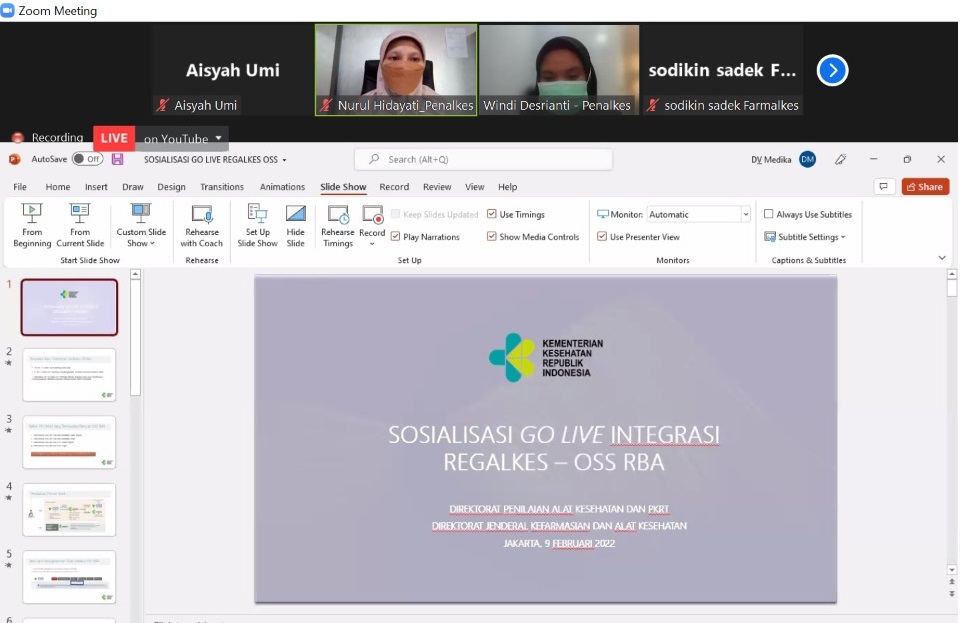This screenshot has width=960, height=623.
Task: Select slide 1 thumbnail
Action: pyautogui.click(x=69, y=307)
